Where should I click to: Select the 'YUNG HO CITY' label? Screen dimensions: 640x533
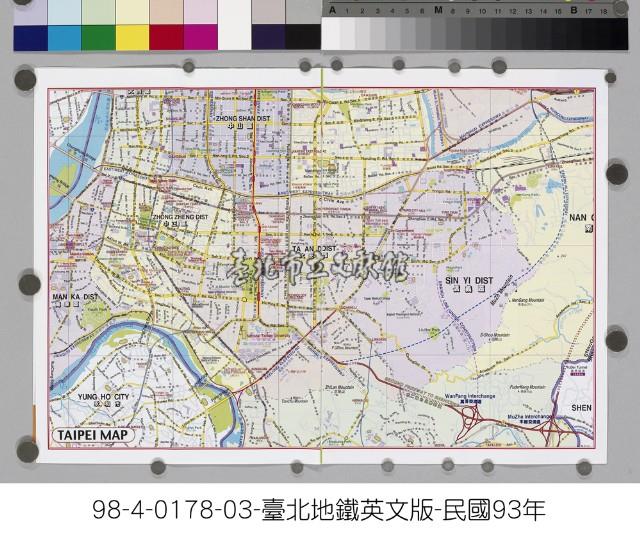[103, 397]
